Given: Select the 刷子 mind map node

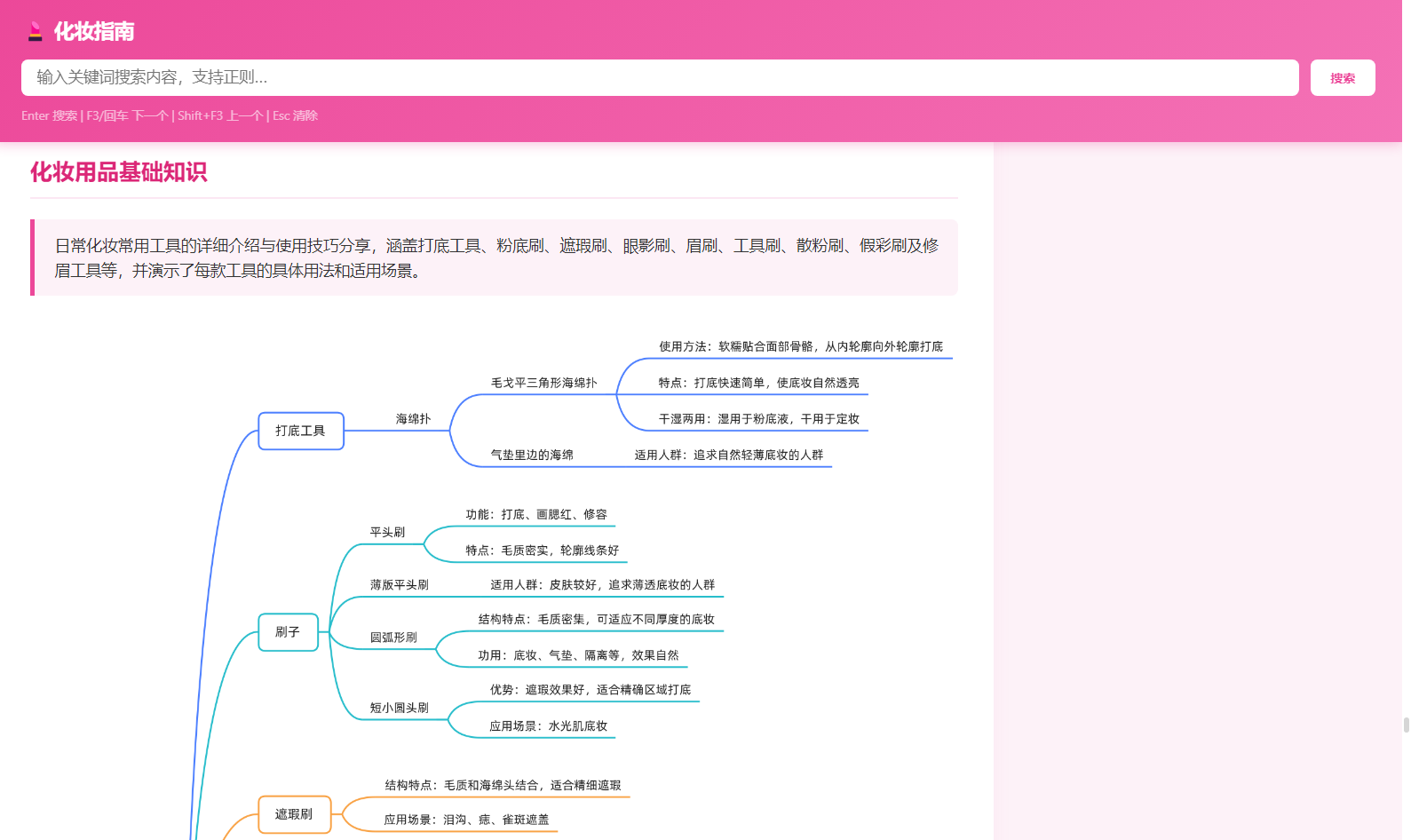Looking at the screenshot, I should pyautogui.click(x=288, y=632).
